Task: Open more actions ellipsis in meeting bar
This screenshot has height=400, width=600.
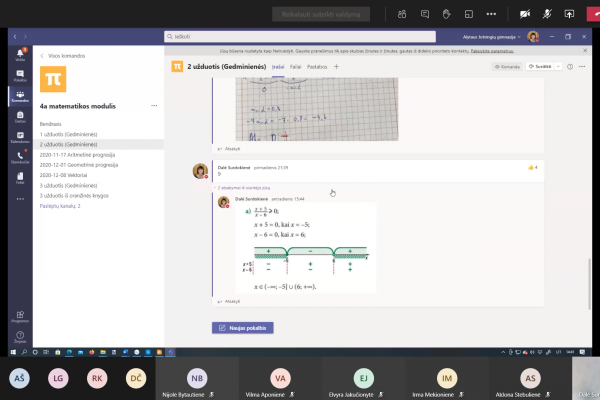Action: coord(491,14)
